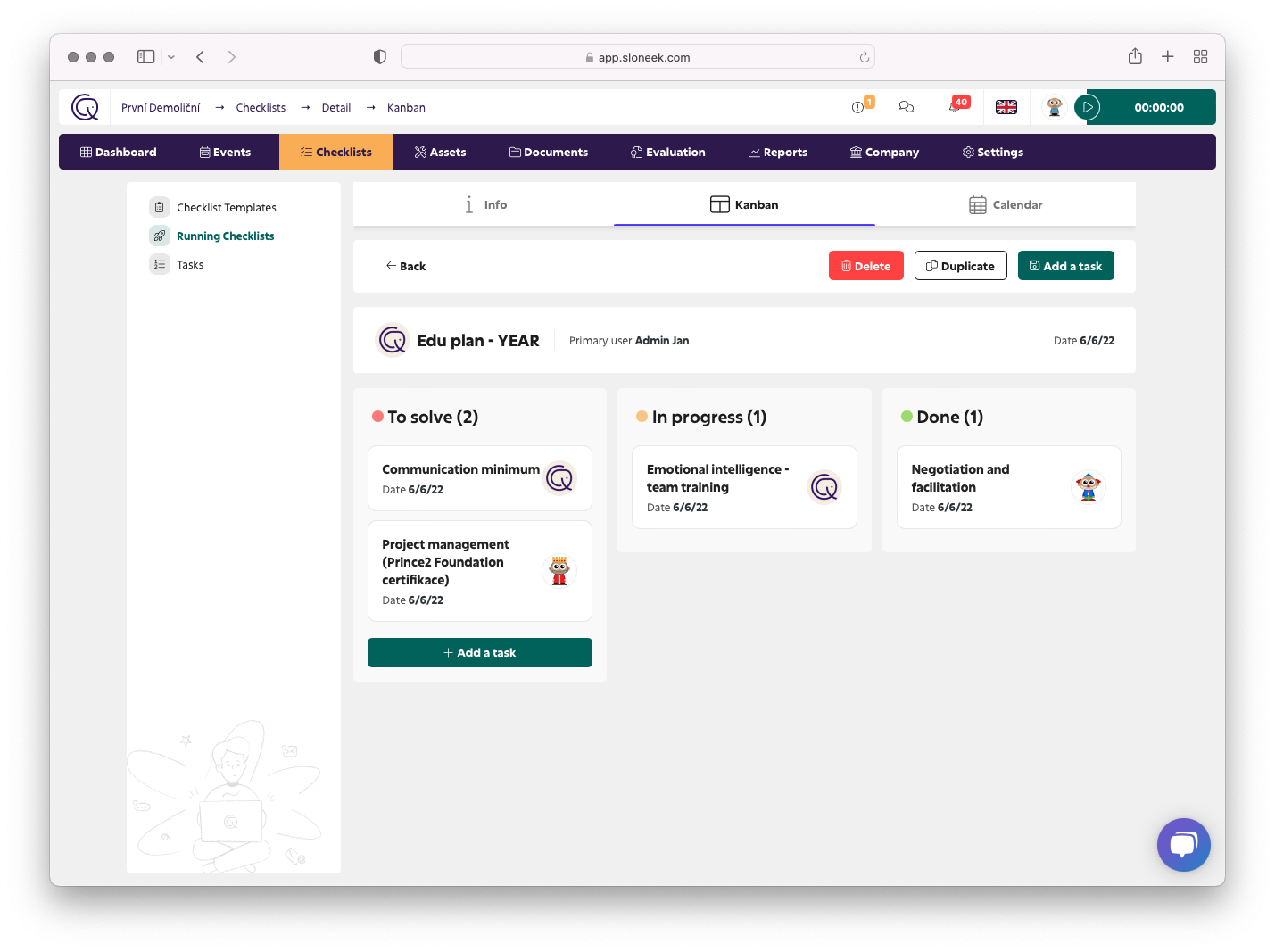Select the Kanban tab
The height and width of the screenshot is (952, 1275).
[744, 204]
